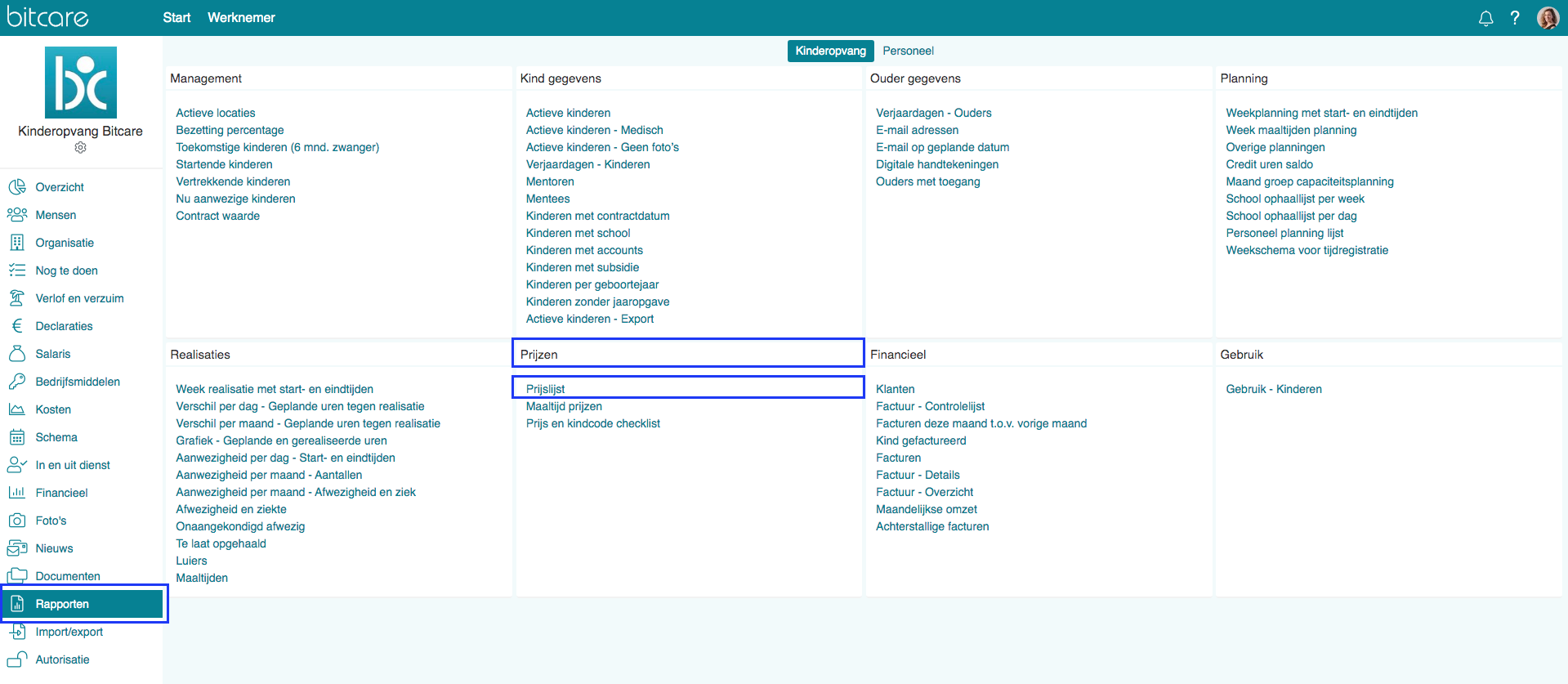Click the Rapporten report icon
1568x684 pixels.
[17, 604]
